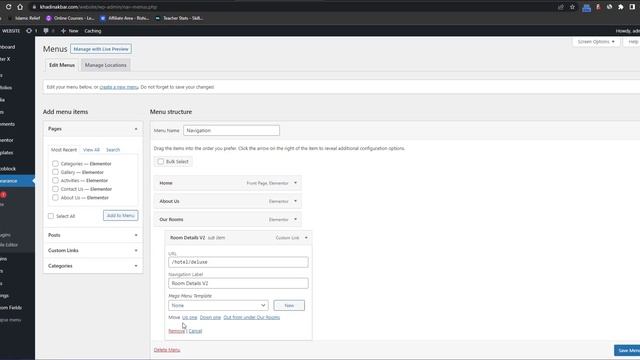Open the browser extensions puzzle icon

click(621, 7)
